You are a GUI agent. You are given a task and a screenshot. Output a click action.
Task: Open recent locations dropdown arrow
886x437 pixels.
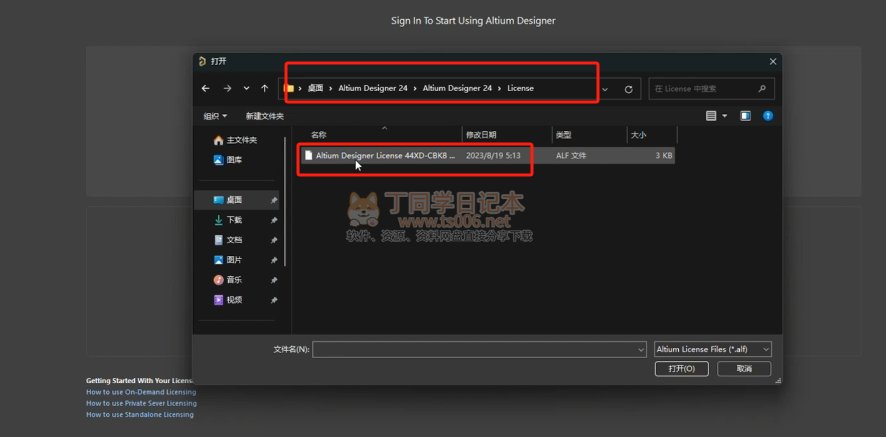[246, 88]
